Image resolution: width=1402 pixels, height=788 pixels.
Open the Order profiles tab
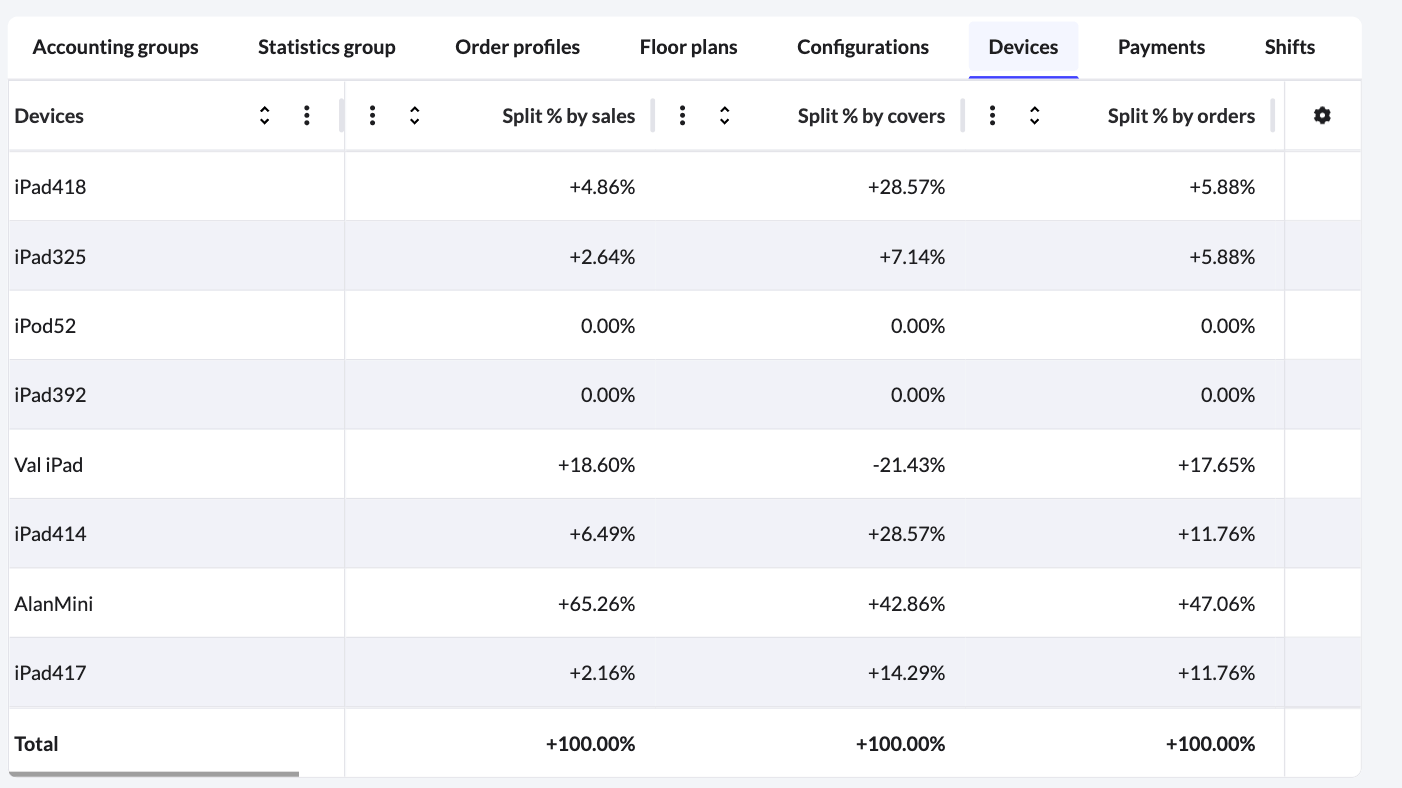[x=517, y=47]
